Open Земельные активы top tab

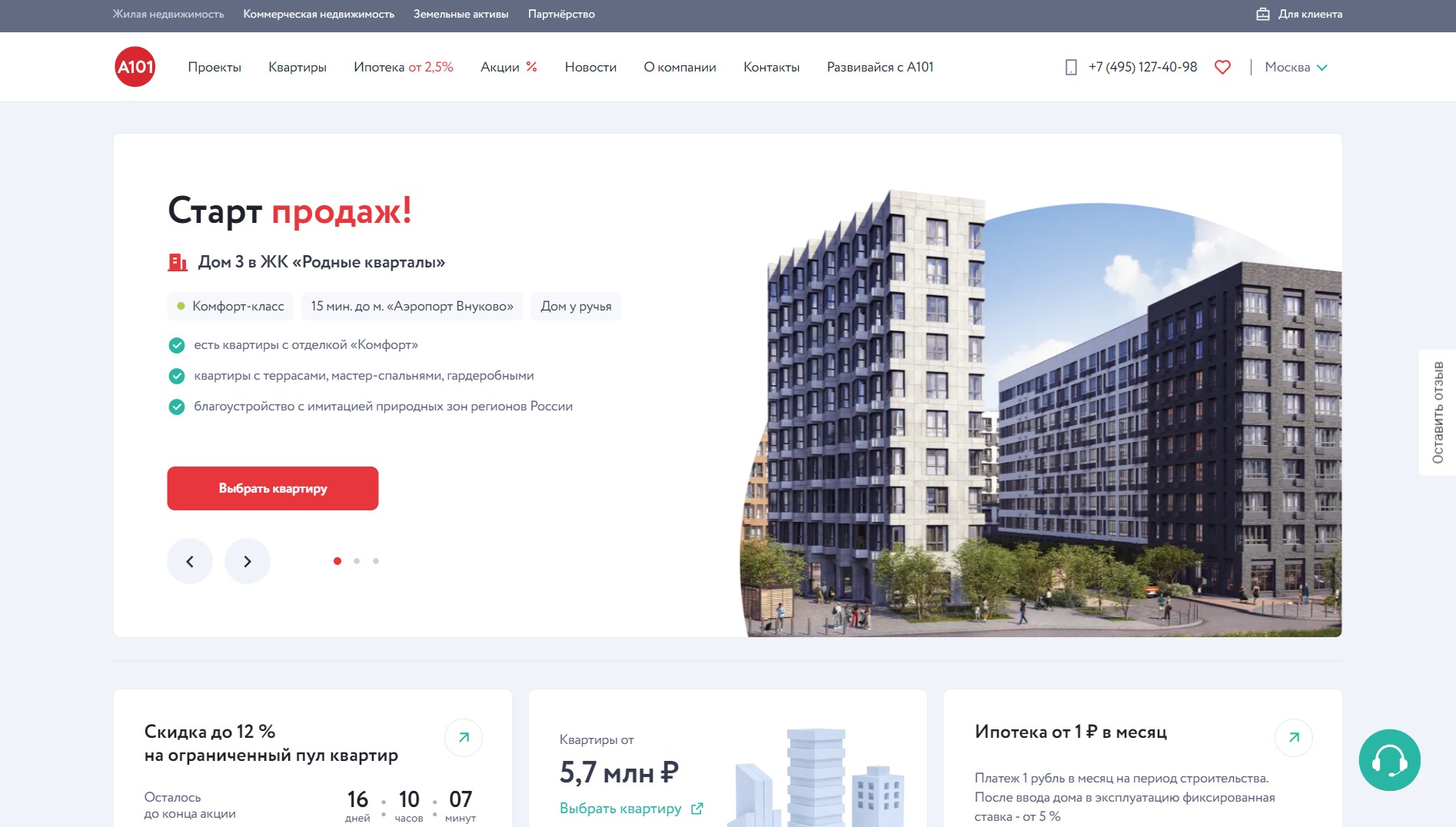coord(461,14)
